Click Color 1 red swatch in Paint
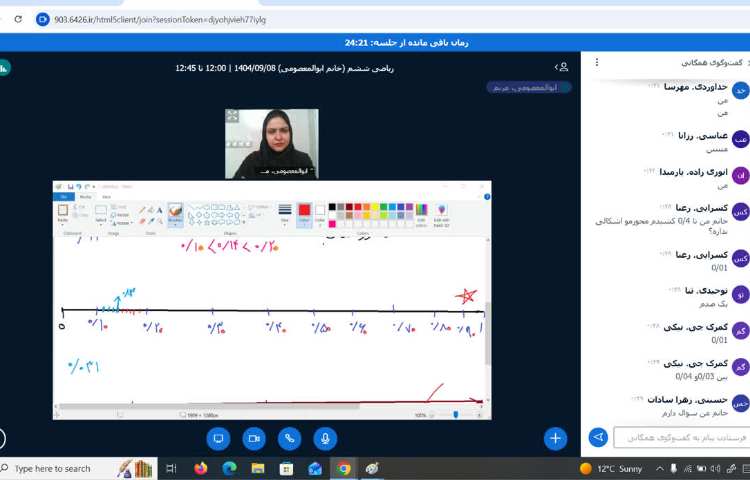This screenshot has width=750, height=480. pos(305,215)
